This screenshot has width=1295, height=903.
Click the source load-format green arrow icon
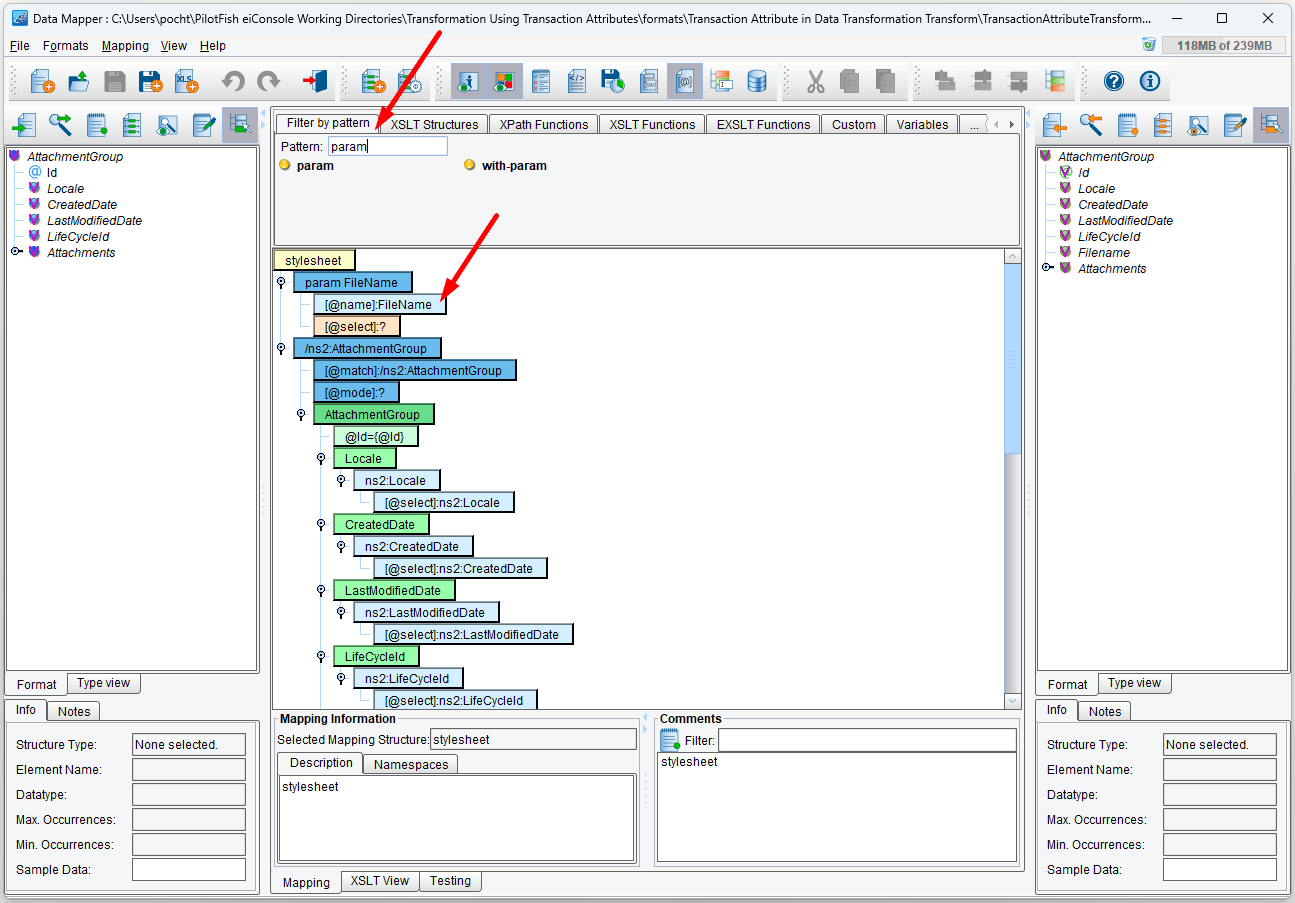coord(24,125)
